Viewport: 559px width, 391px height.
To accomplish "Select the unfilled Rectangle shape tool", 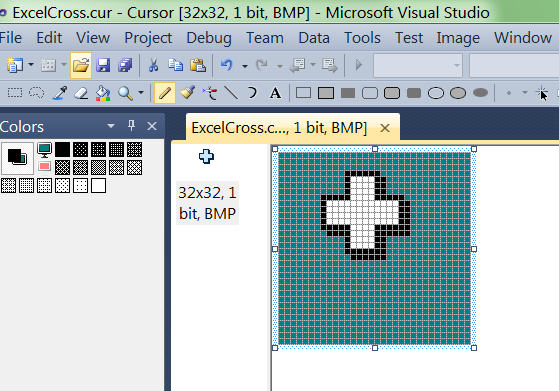I will [303, 93].
